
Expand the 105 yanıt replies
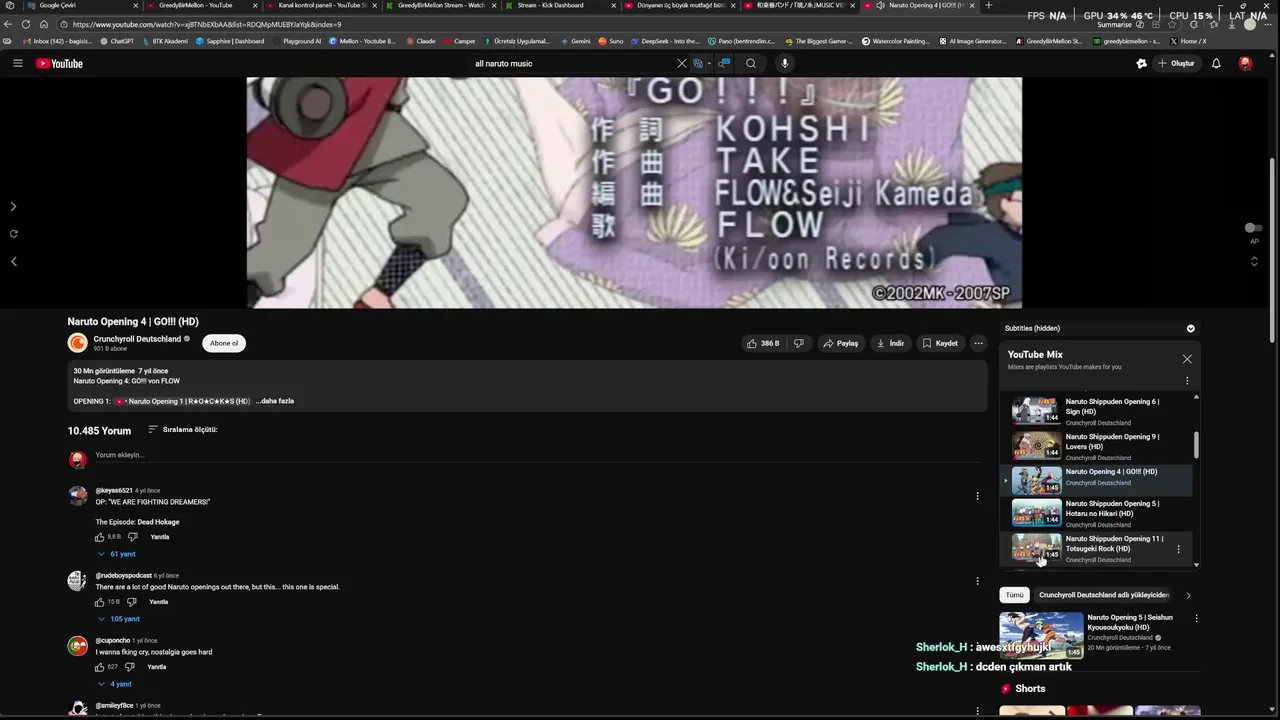(119, 619)
